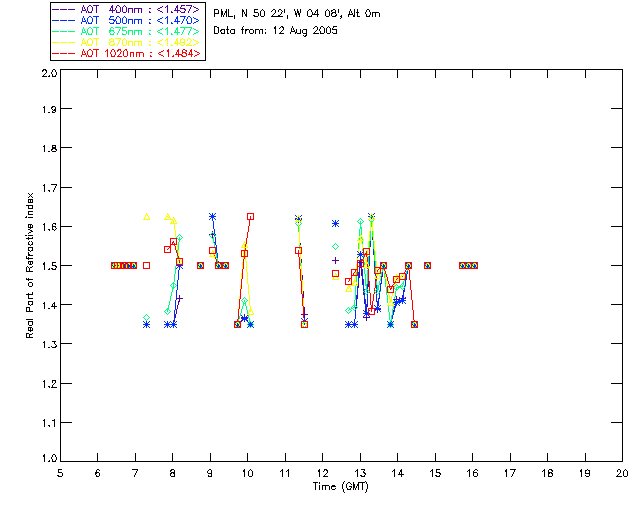The width and height of the screenshot is (640, 512).
Task: Click the x-axis tick label 16
Action: click(x=473, y=473)
